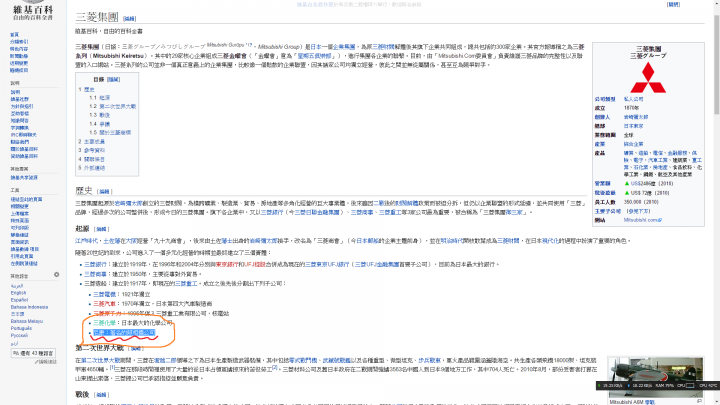Open the 首頁 main page sidebar link
This screenshot has width=720, height=405.
tap(15, 35)
